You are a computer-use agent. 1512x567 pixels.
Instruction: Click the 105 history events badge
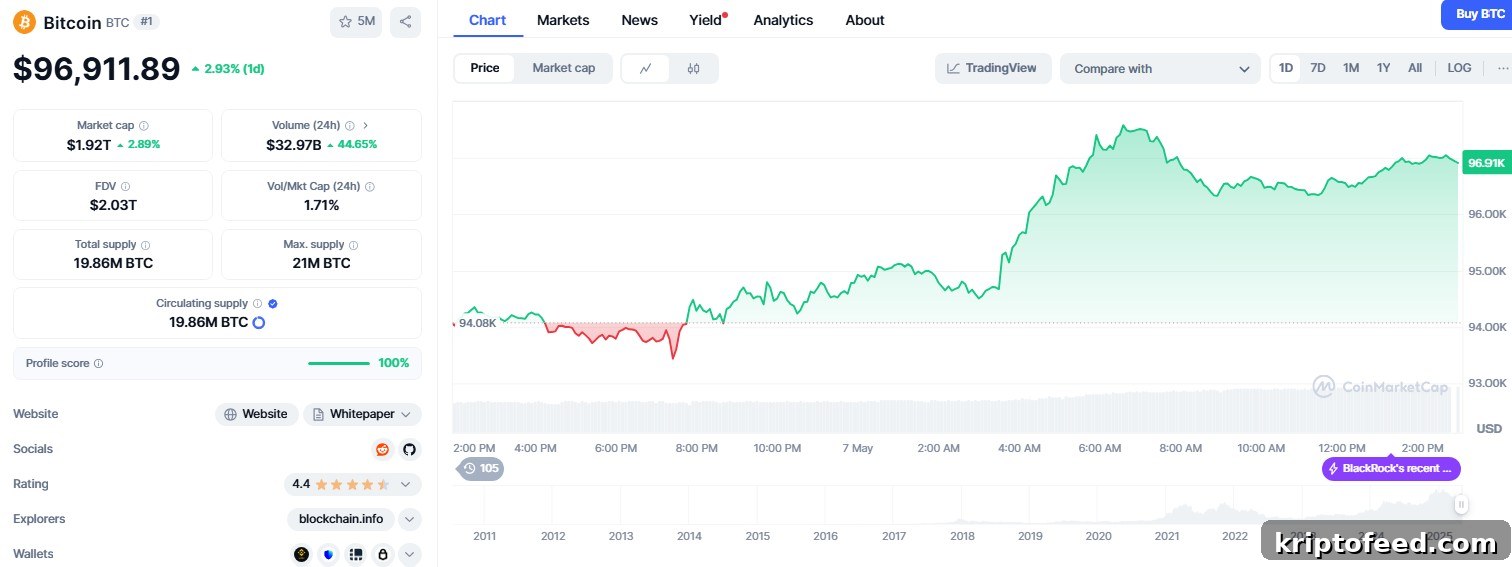coord(480,468)
